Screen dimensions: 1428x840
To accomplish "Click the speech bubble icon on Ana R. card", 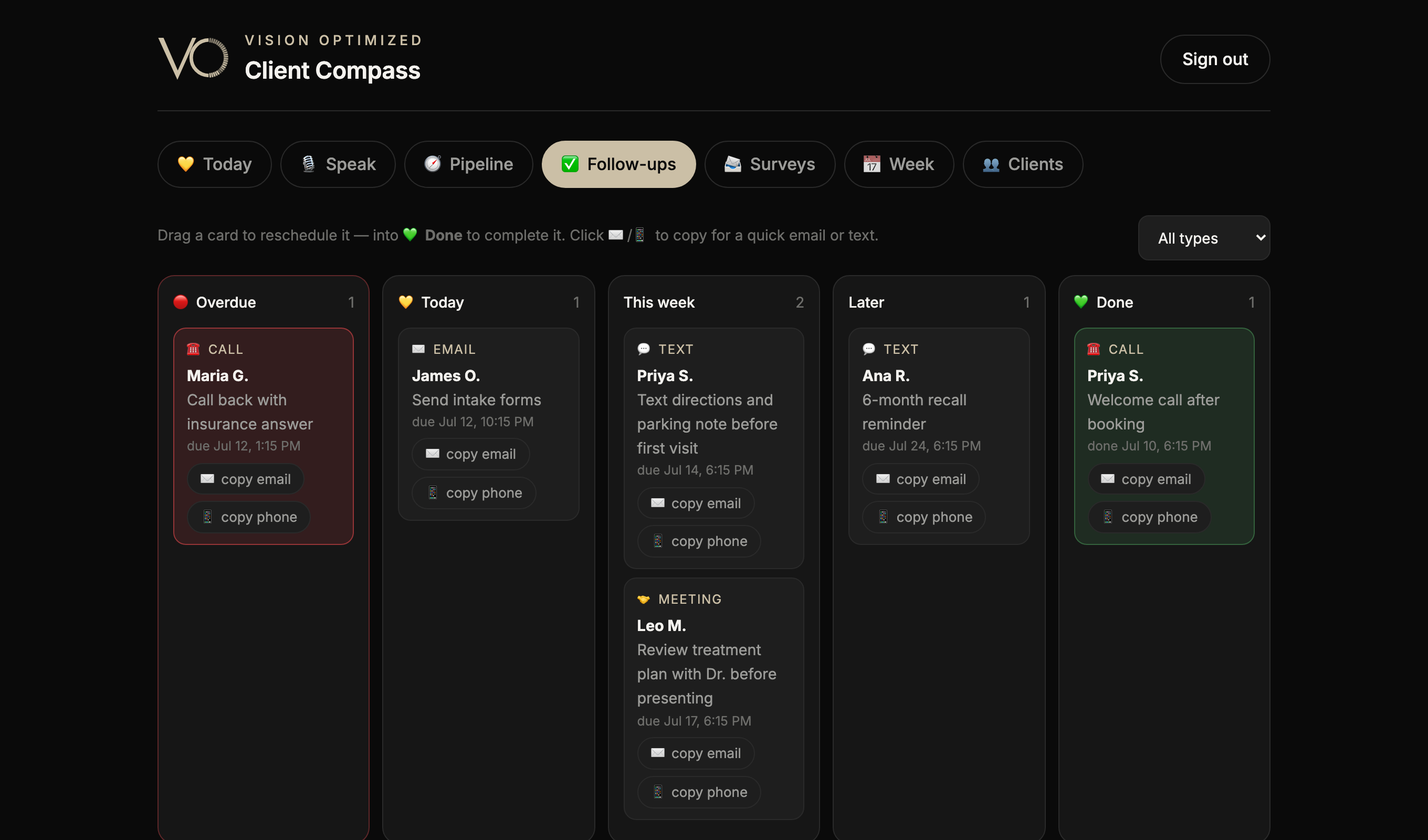I will 869,349.
